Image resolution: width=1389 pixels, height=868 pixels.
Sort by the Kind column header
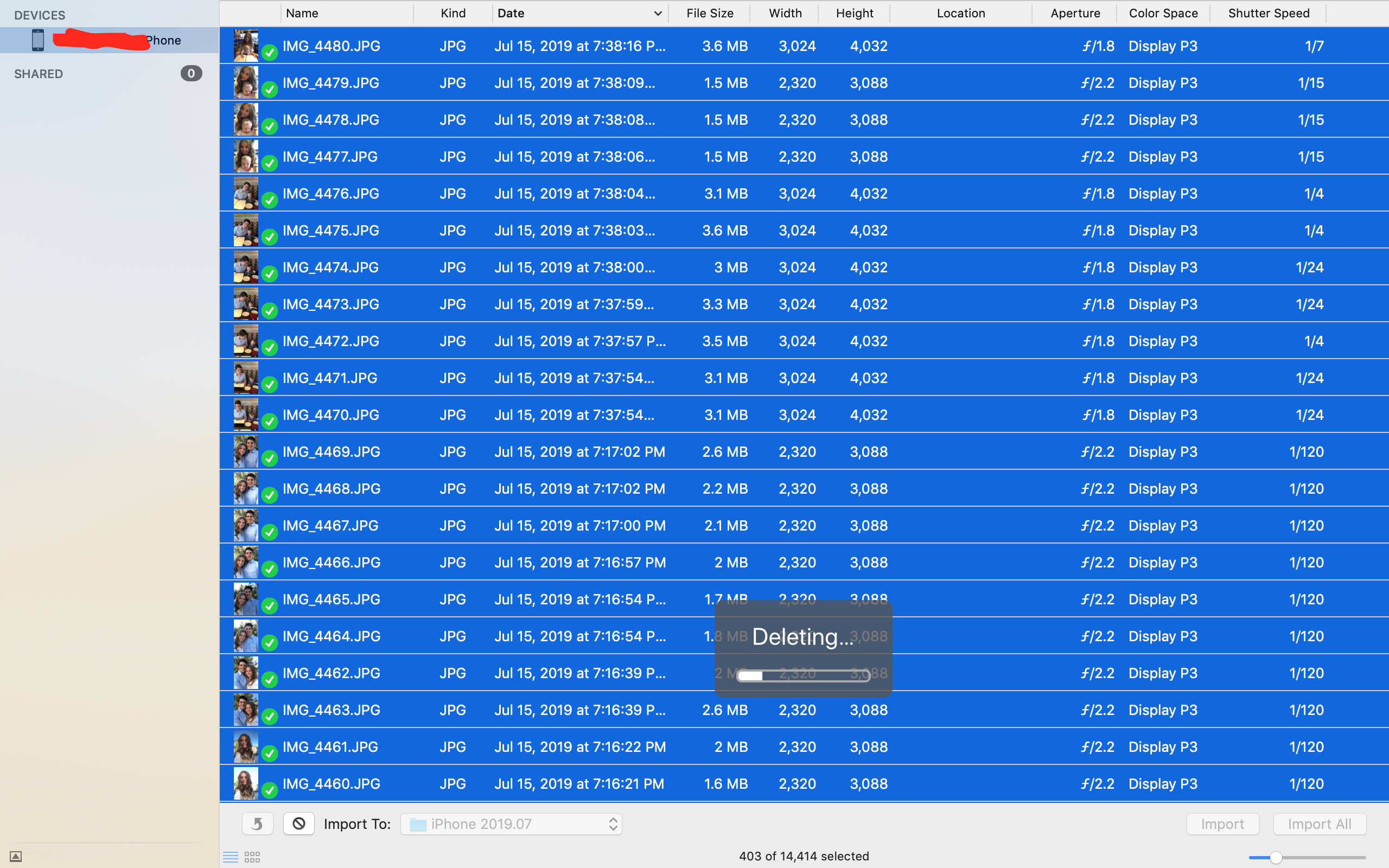click(453, 13)
